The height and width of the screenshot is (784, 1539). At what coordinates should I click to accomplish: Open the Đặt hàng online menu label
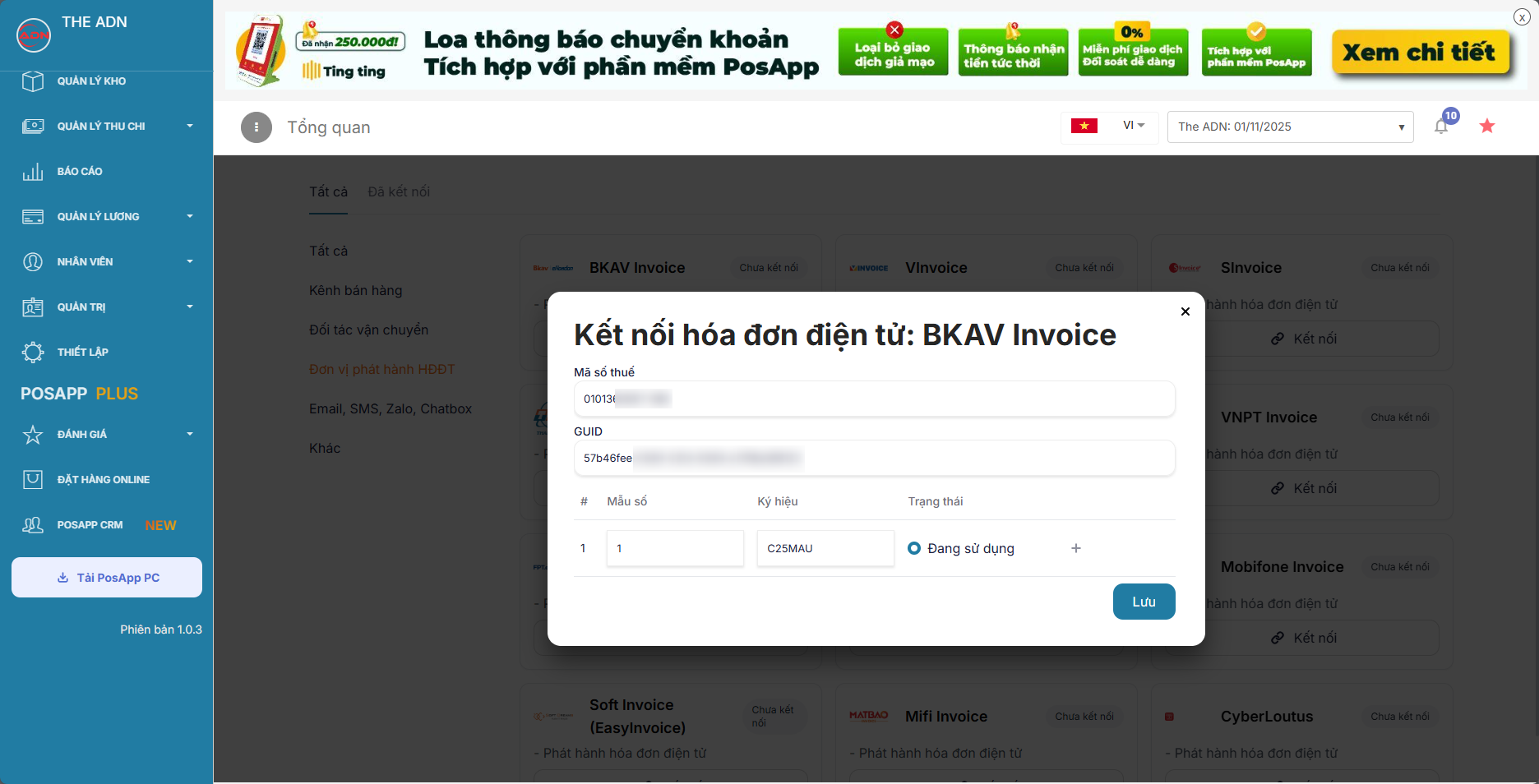[104, 480]
